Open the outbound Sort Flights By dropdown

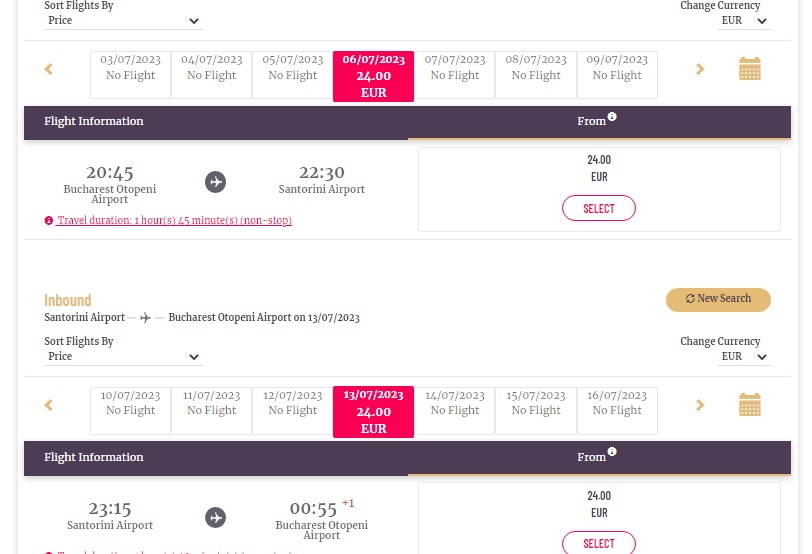pyautogui.click(x=123, y=21)
